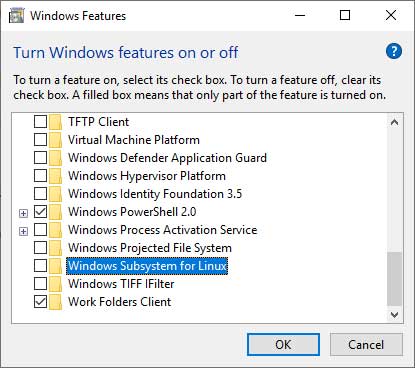Open the blue help question mark icon
The image size is (415, 368).
click(x=394, y=51)
